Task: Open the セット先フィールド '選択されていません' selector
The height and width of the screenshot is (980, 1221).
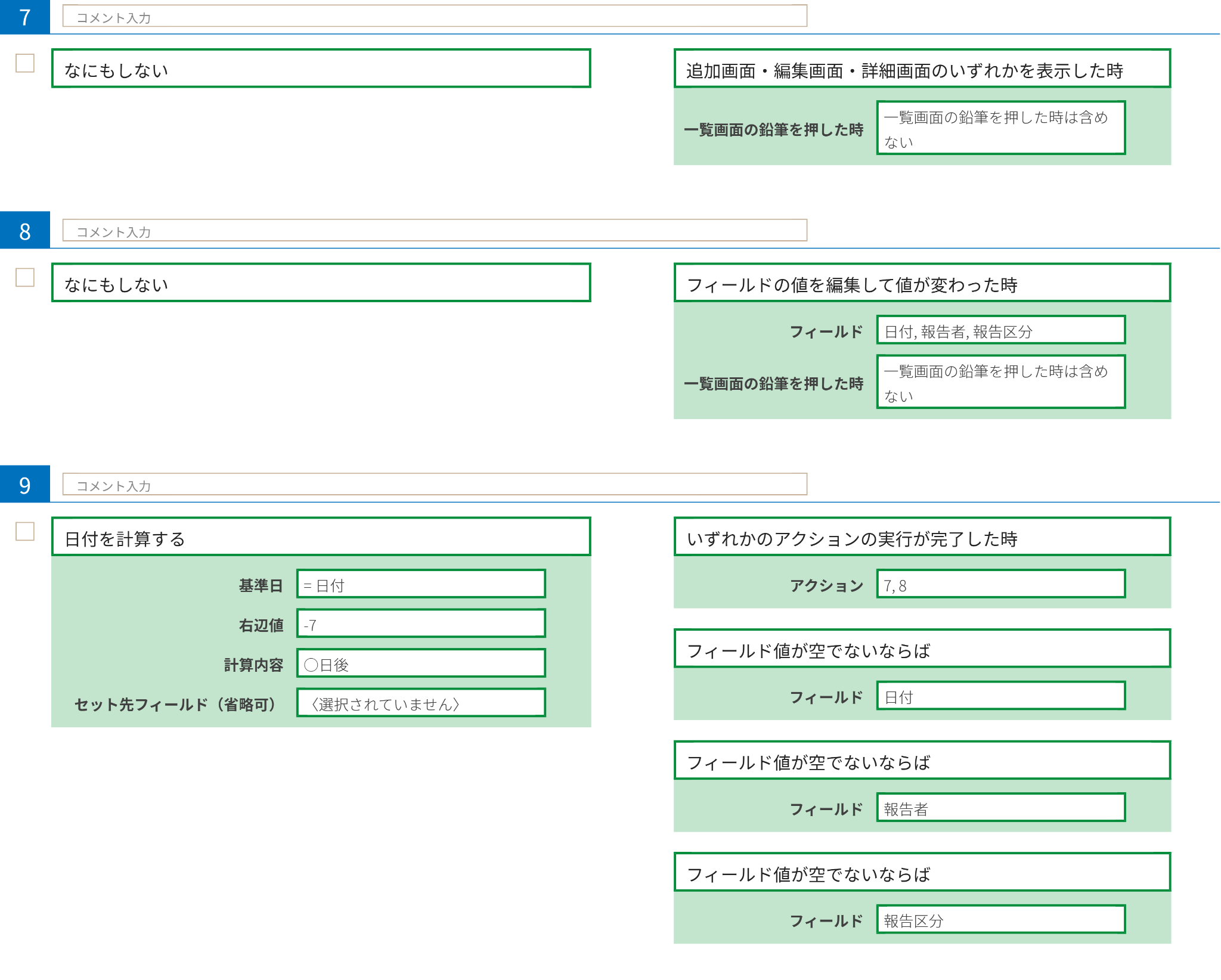Action: [x=421, y=703]
